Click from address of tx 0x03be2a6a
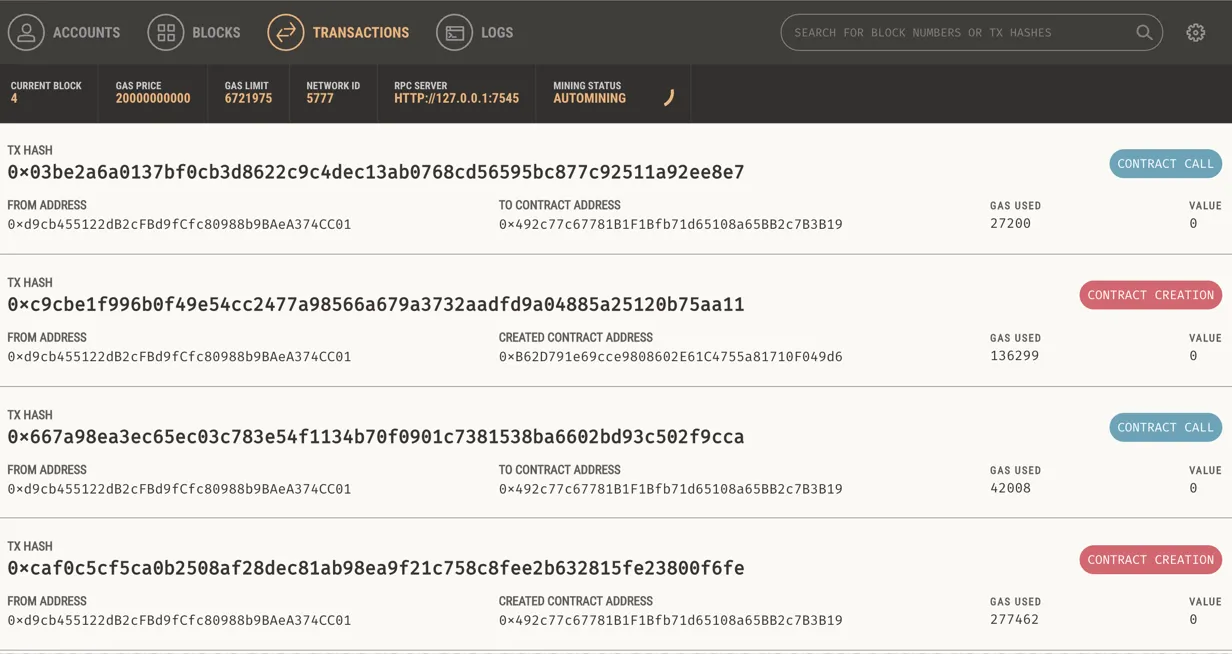 tap(179, 224)
